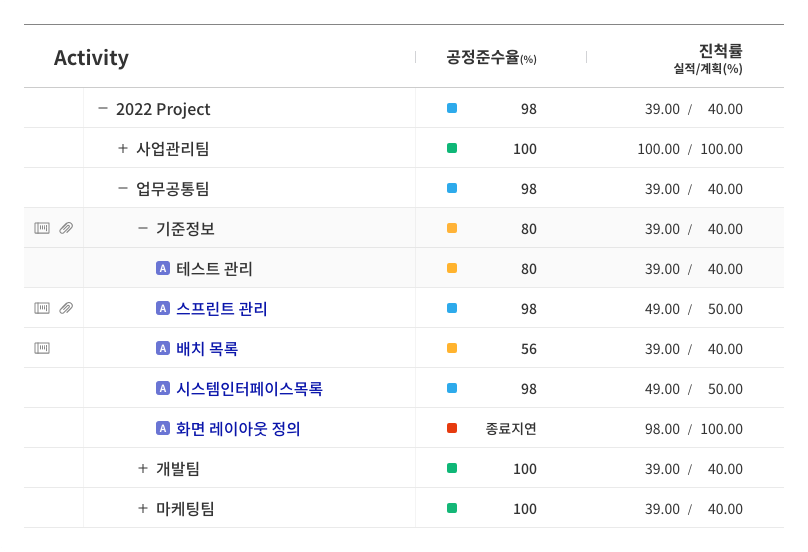Viewport: 808px width, 552px height.
Task: Click progress 39.00 / 40.00 for 2022 Project
Action: pos(694,109)
